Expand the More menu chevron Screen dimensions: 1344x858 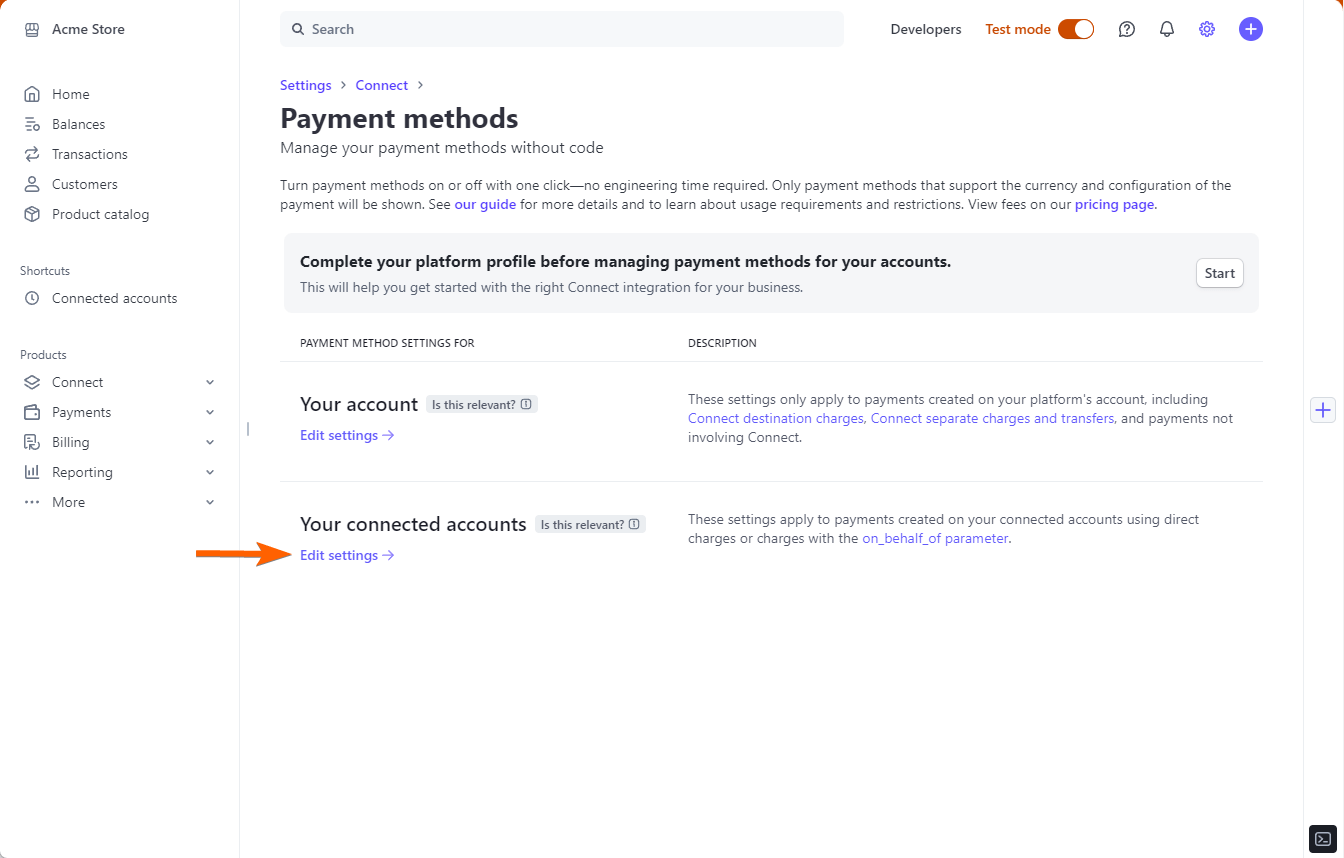coord(210,502)
